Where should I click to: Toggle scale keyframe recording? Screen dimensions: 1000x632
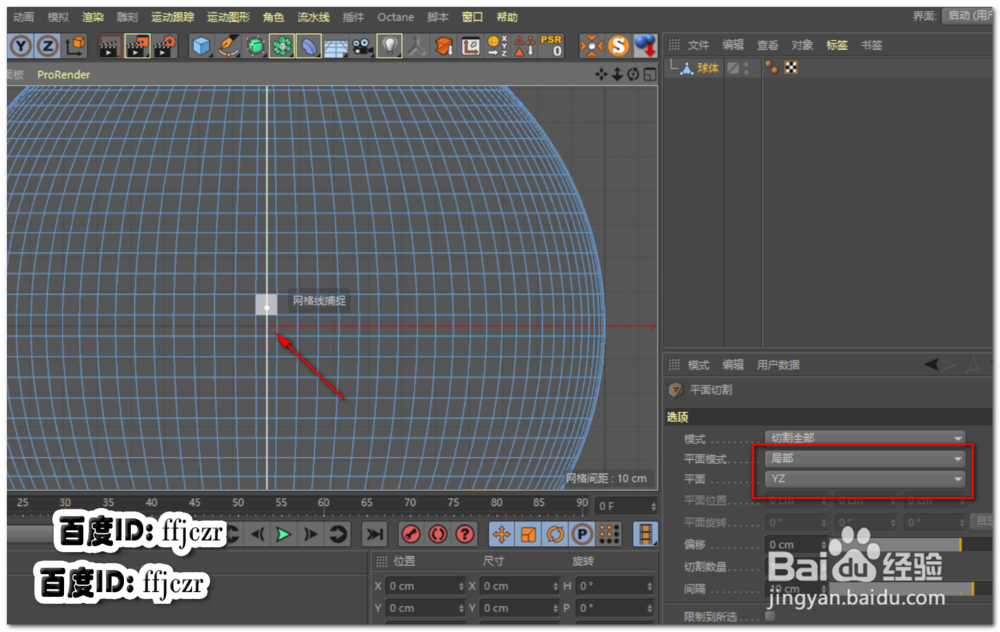click(x=528, y=534)
